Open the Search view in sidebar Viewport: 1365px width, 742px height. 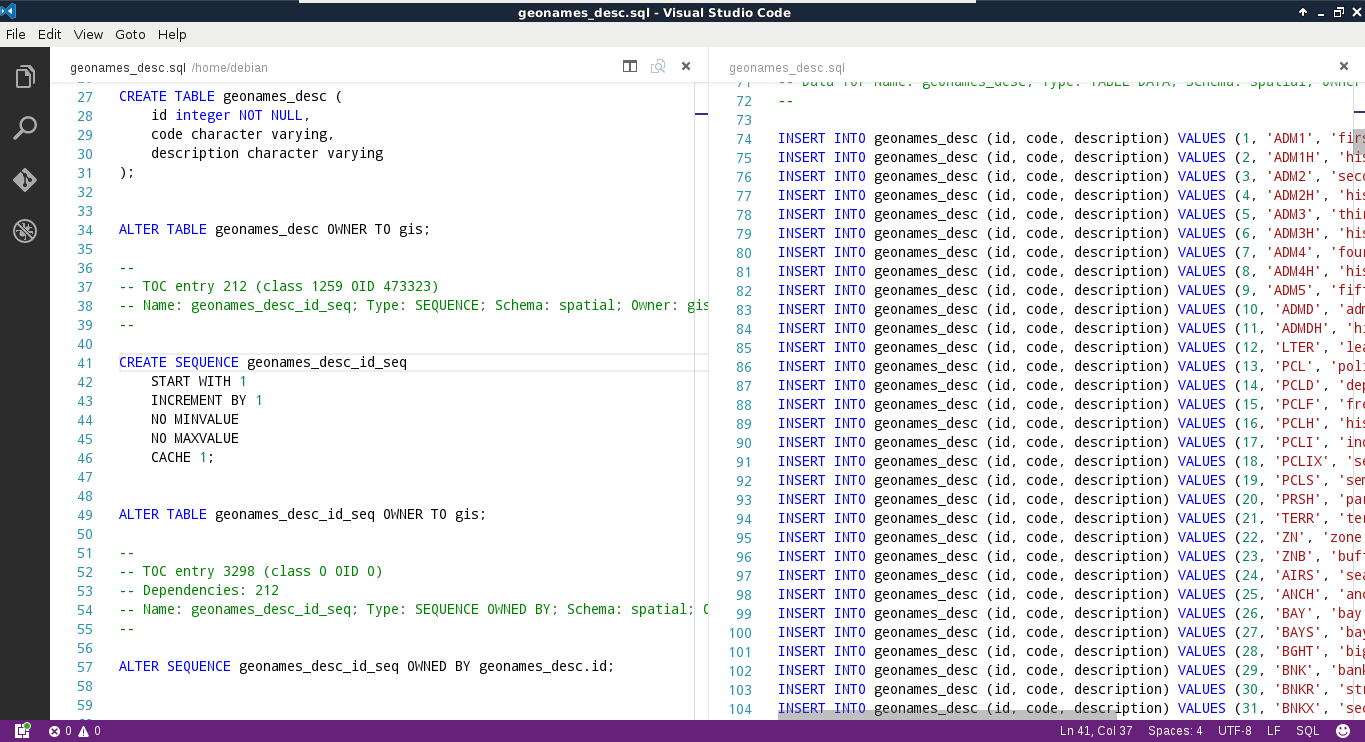[x=25, y=128]
